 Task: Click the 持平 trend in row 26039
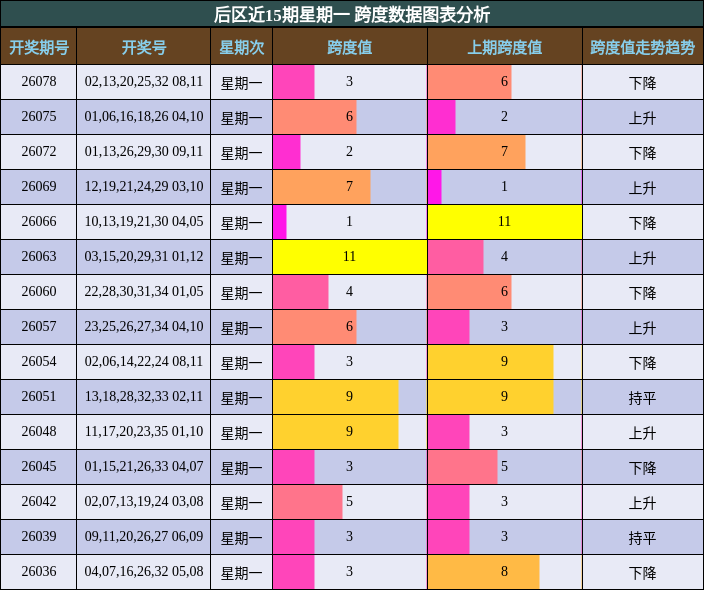click(x=642, y=538)
